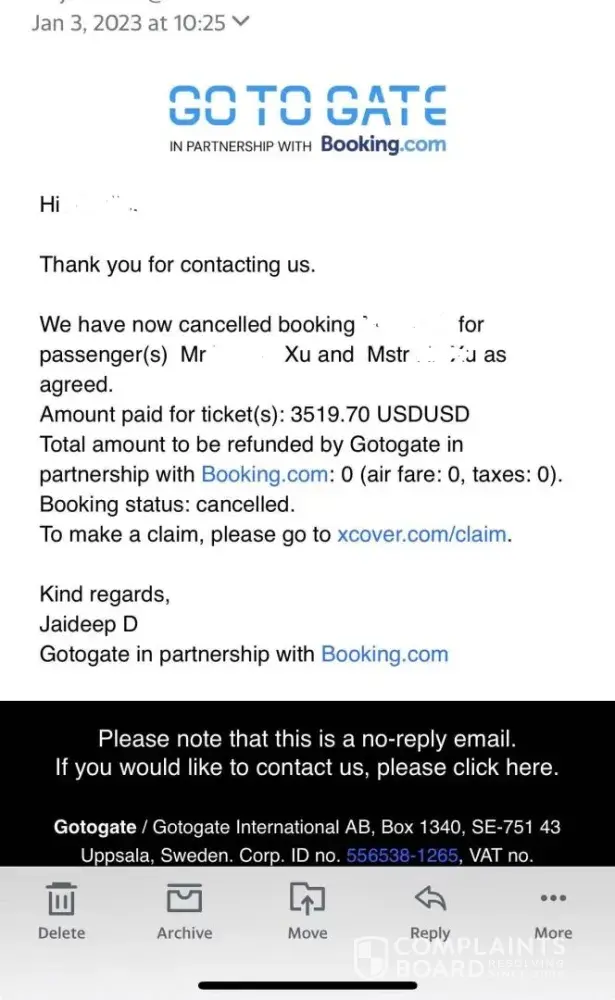Open the xcover.com/claim link

423,534
